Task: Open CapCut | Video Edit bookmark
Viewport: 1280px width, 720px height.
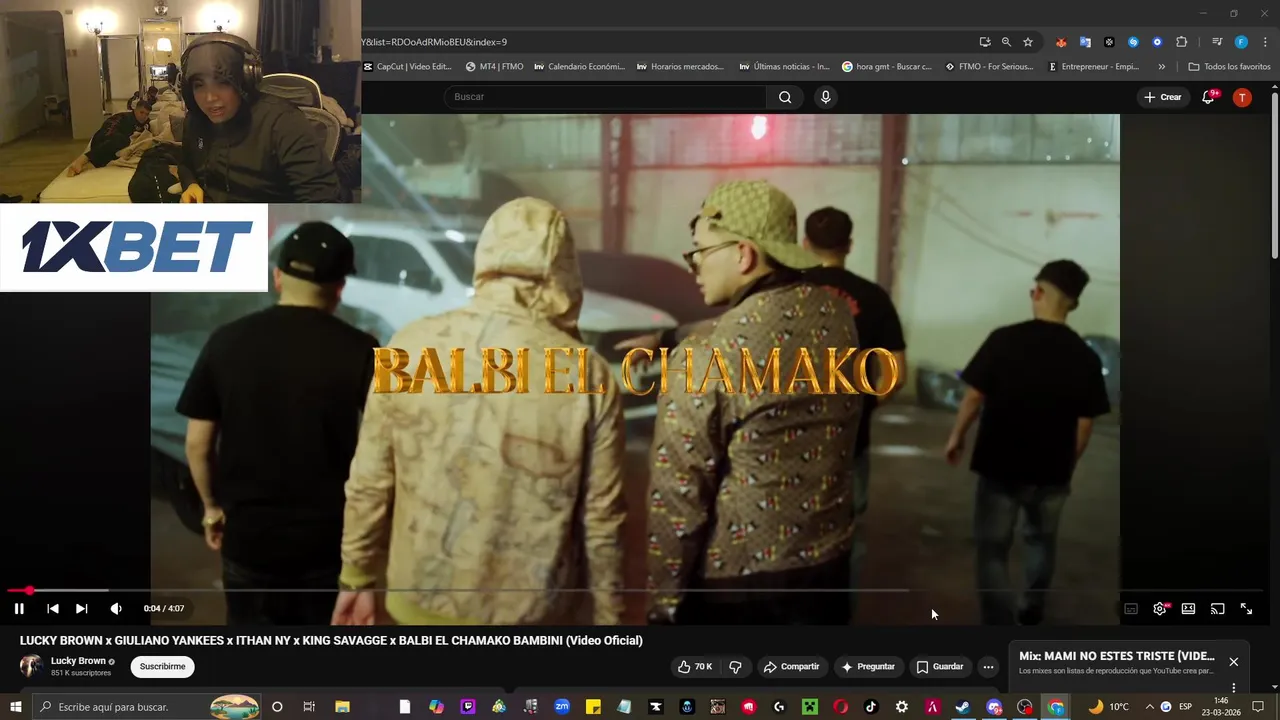Action: click(x=408, y=67)
